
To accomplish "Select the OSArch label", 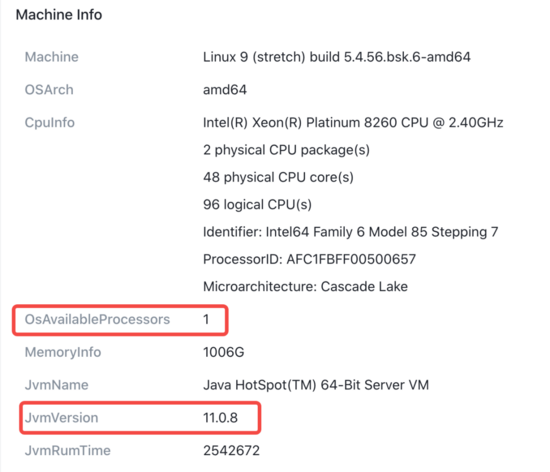I will pos(49,90).
